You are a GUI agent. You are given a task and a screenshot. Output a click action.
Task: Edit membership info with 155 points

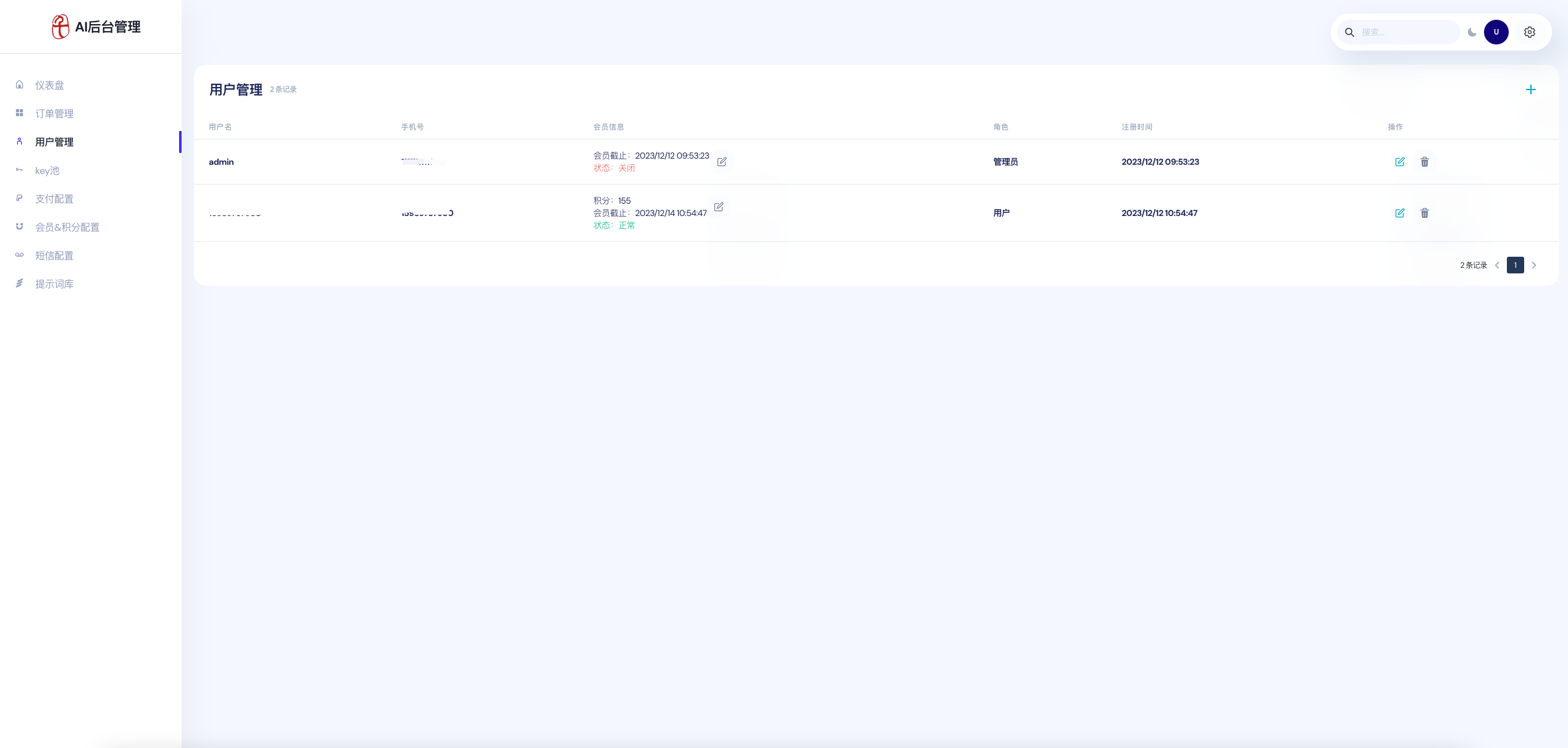718,207
